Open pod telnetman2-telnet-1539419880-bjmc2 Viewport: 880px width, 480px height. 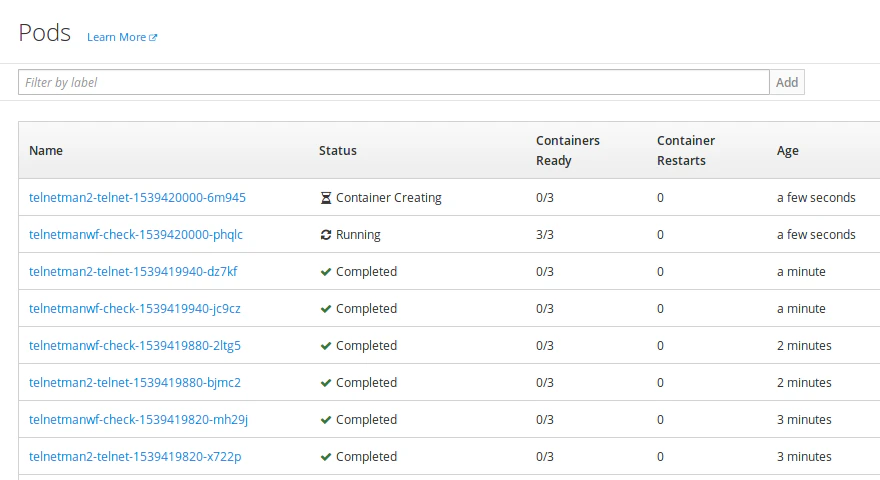coord(135,383)
